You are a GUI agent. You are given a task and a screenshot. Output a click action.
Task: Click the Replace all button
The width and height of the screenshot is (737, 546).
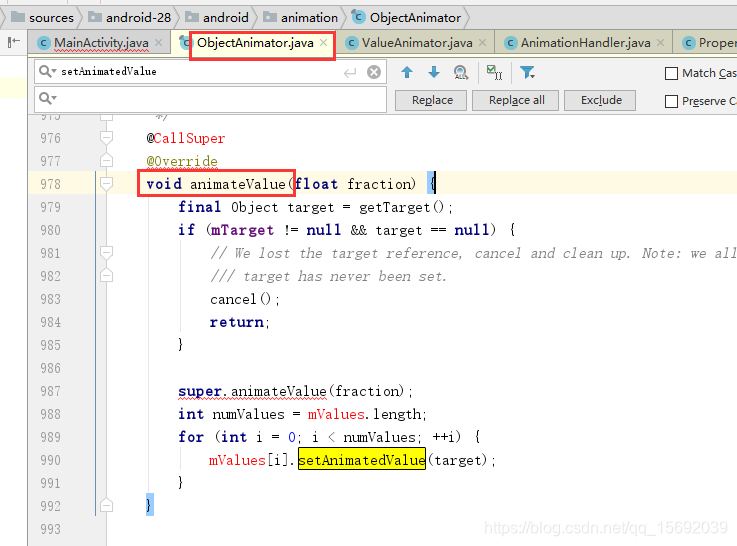[516, 101]
